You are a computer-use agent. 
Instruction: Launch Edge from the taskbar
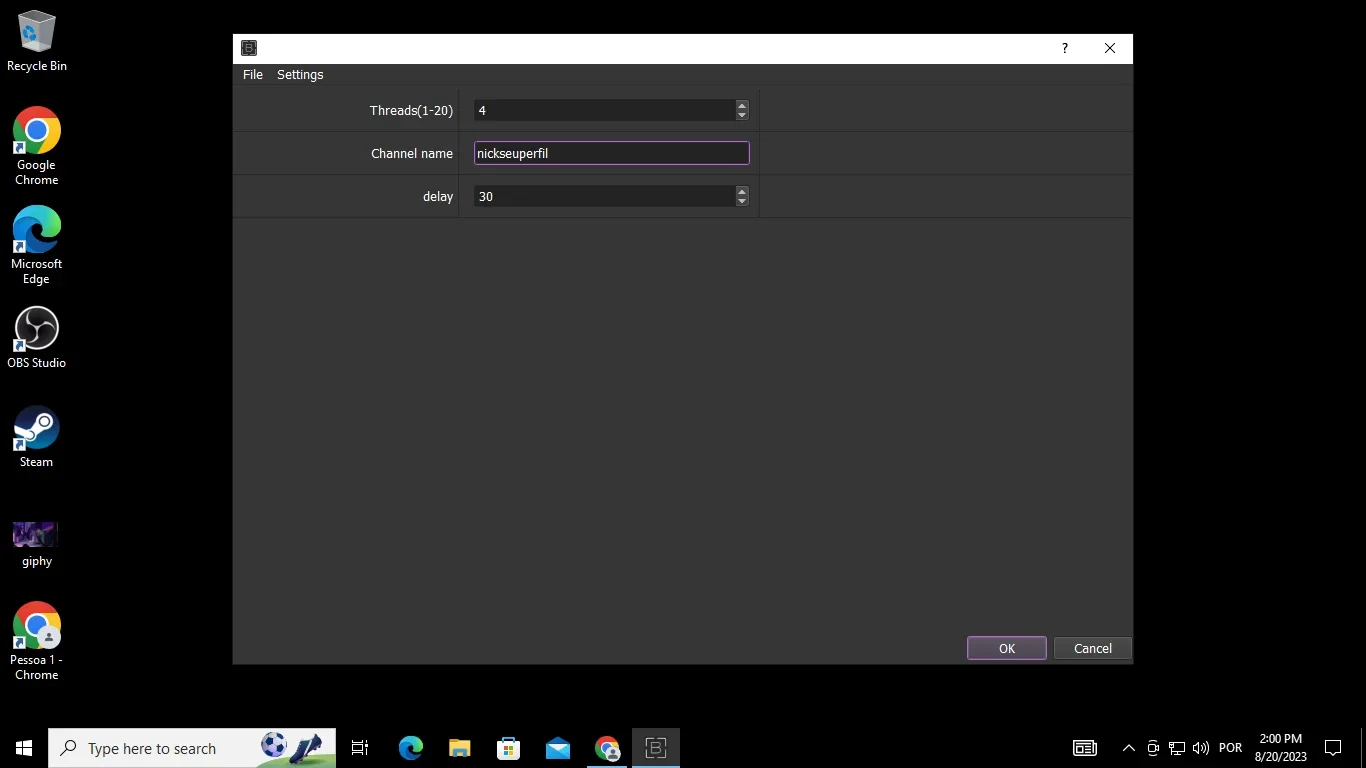pos(410,748)
